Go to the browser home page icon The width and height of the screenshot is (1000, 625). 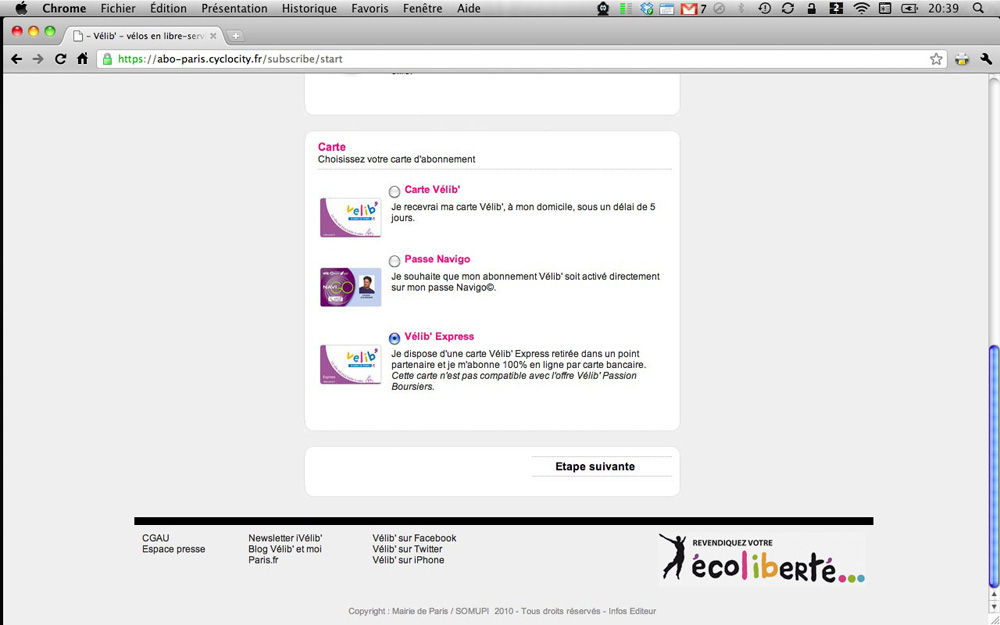[x=82, y=59]
